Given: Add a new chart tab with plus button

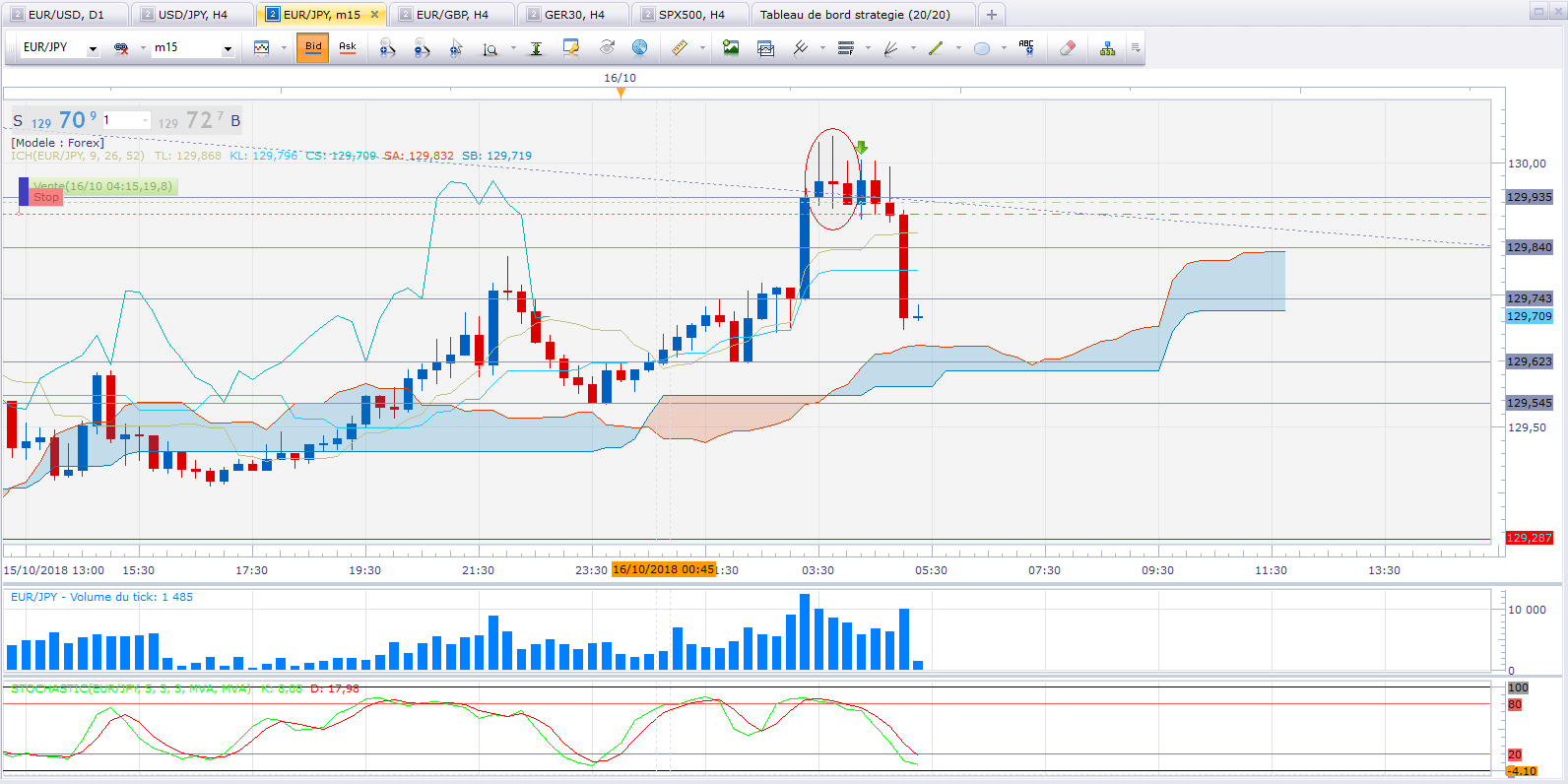Looking at the screenshot, I should click(992, 15).
